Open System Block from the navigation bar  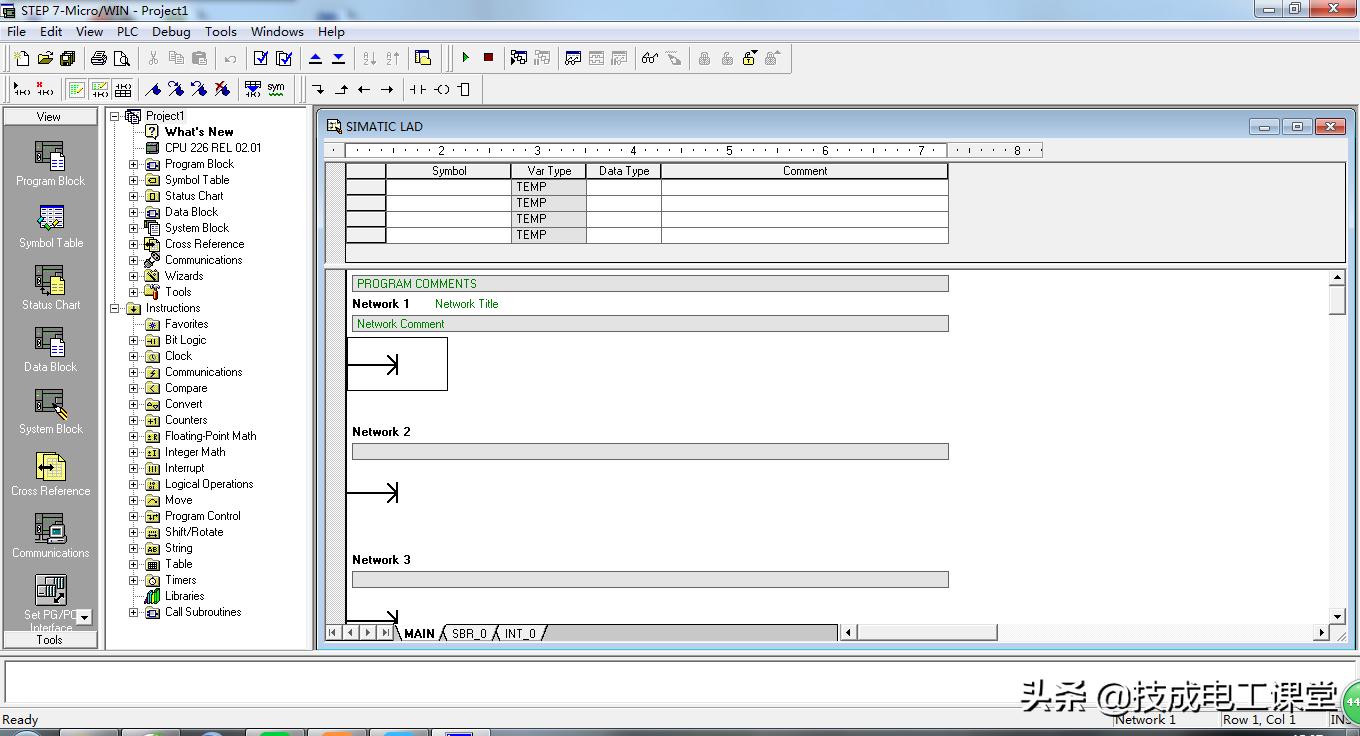tap(51, 413)
